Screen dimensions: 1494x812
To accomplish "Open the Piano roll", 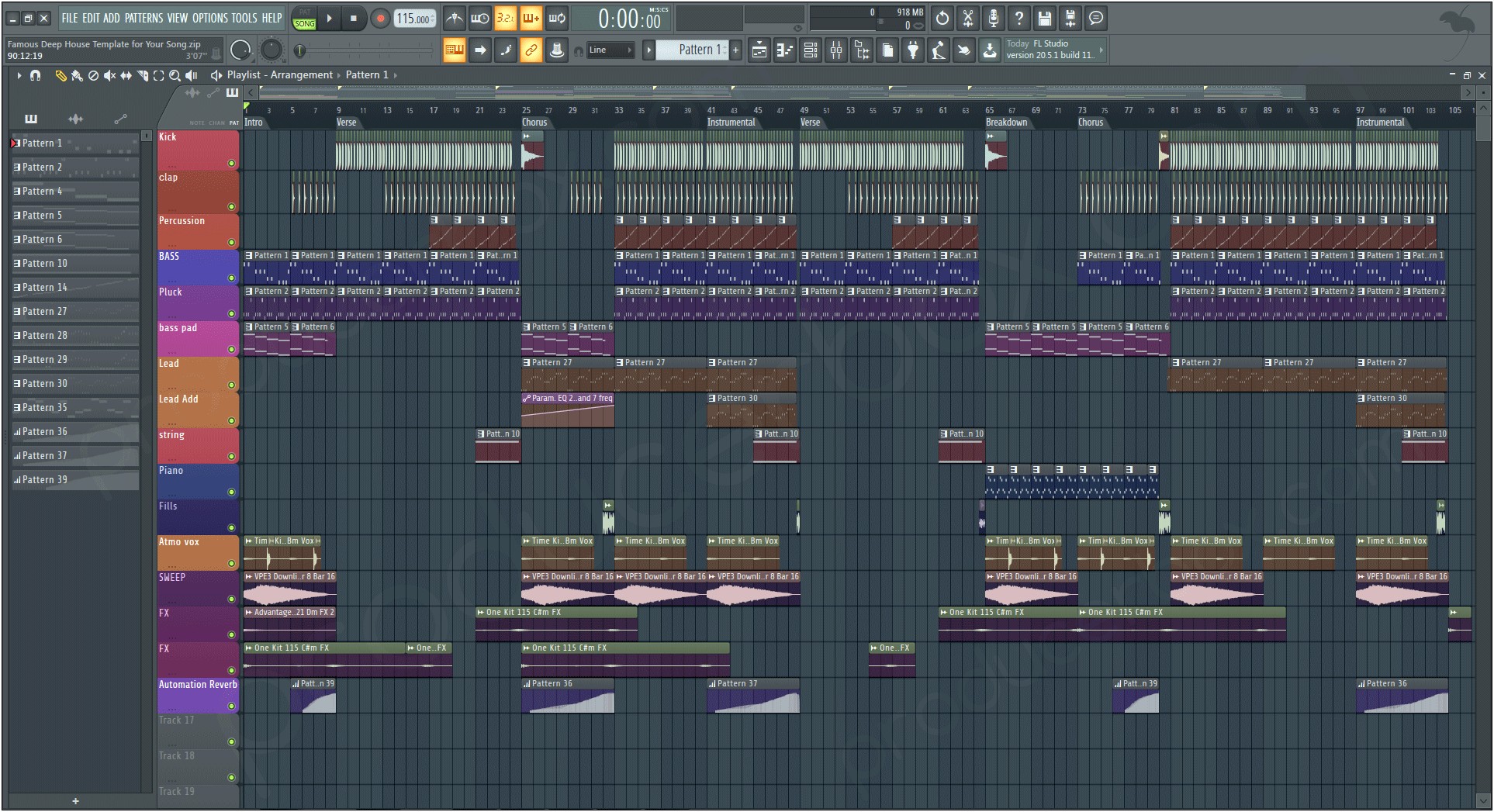I will click(x=785, y=50).
